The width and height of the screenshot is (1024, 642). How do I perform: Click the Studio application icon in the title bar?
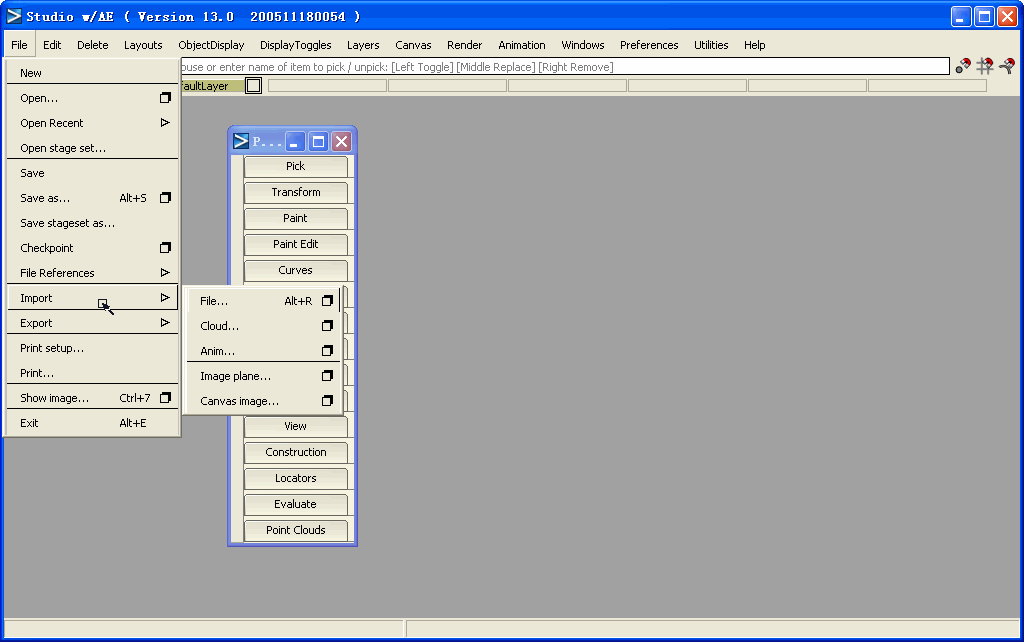(14, 16)
